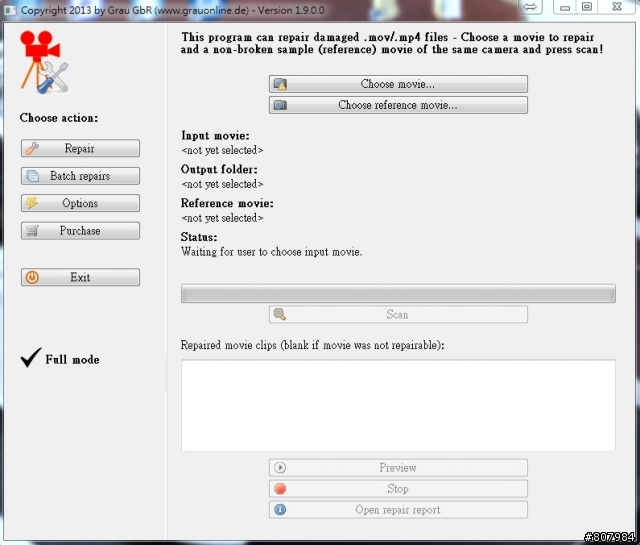The width and height of the screenshot is (640, 545).
Task: Click the red stop circle icon
Action: (x=280, y=489)
